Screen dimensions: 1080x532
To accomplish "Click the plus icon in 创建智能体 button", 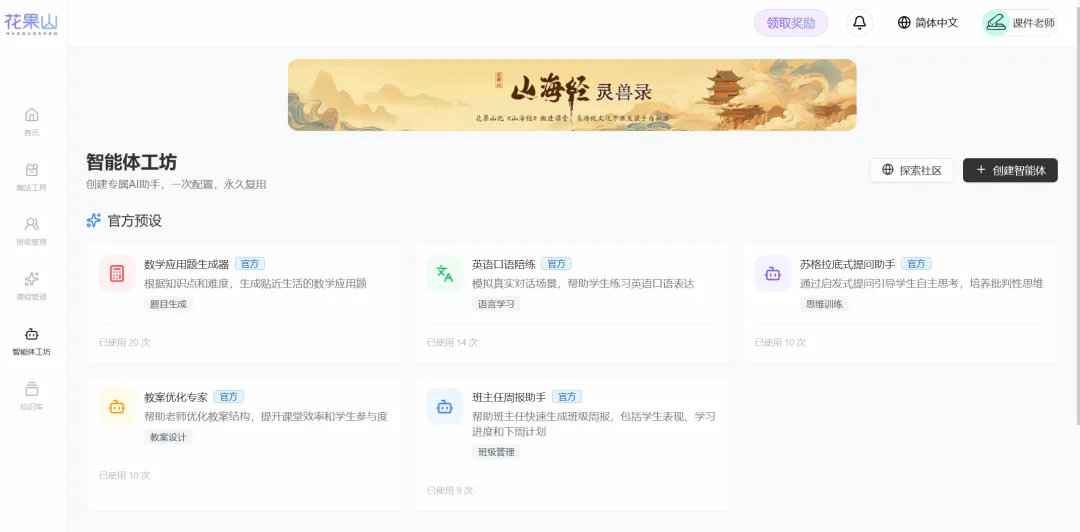I will (981, 170).
